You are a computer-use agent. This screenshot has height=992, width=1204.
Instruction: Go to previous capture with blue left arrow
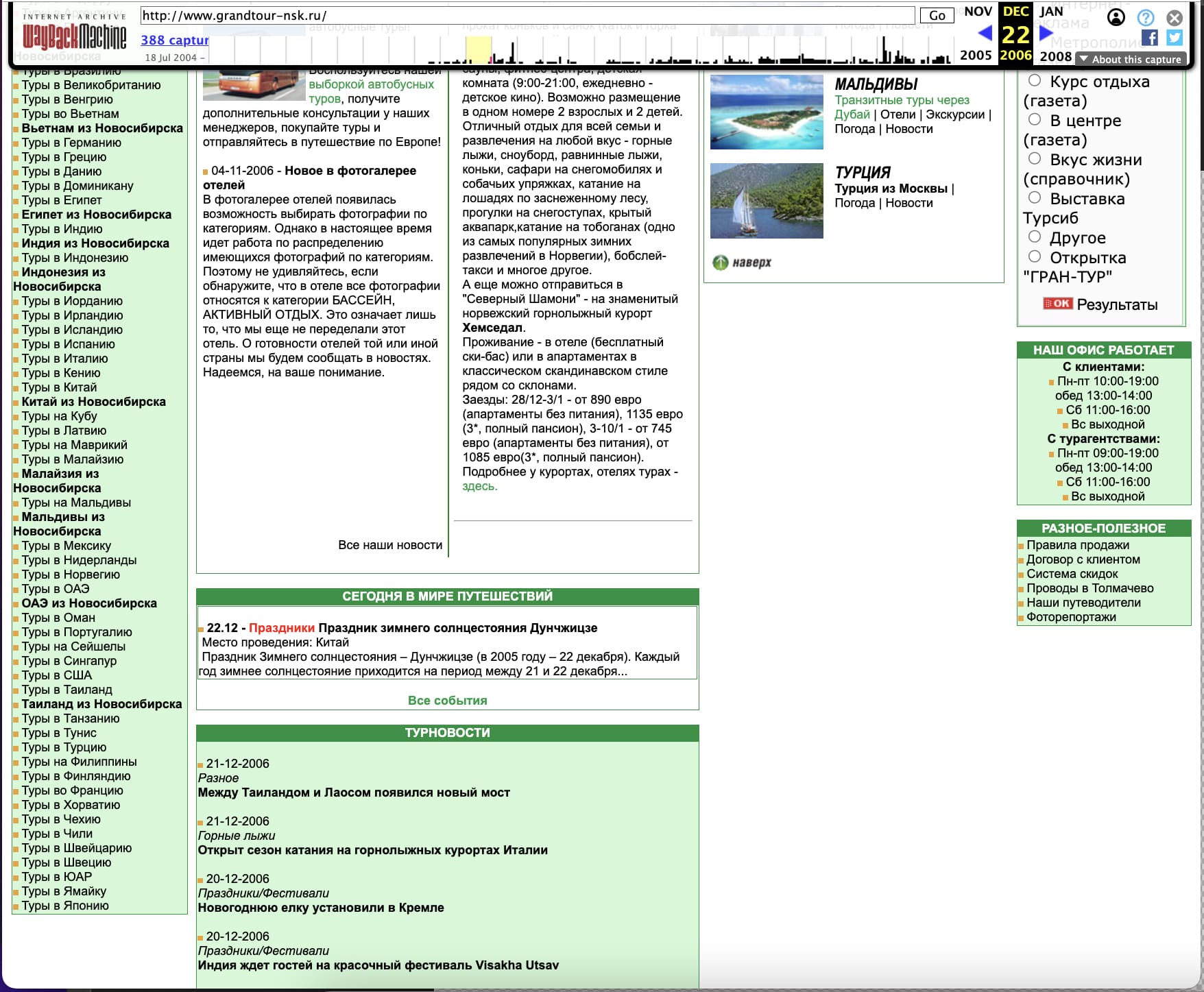click(985, 32)
